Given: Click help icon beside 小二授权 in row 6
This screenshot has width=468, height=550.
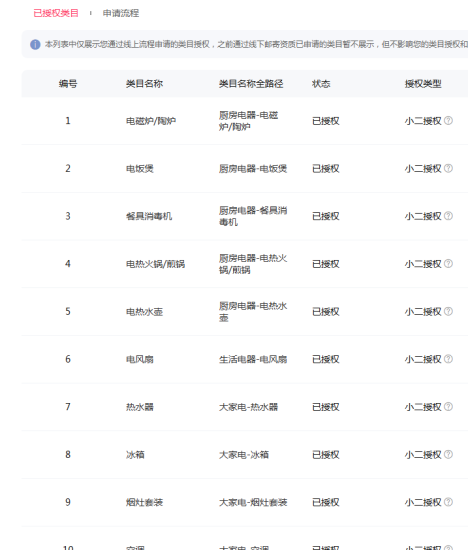Looking at the screenshot, I should pos(448,359).
